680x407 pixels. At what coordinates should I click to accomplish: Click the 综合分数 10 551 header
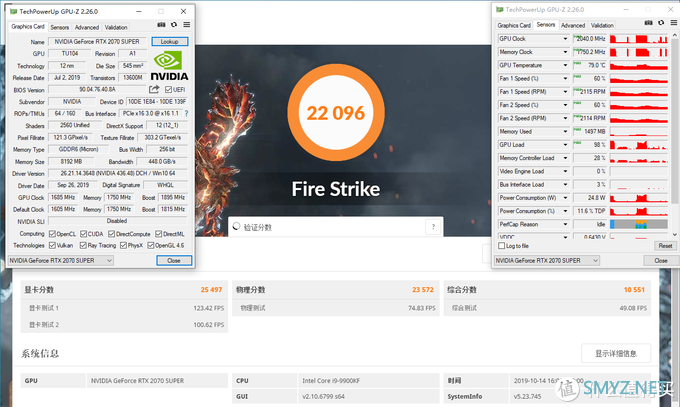point(549,289)
